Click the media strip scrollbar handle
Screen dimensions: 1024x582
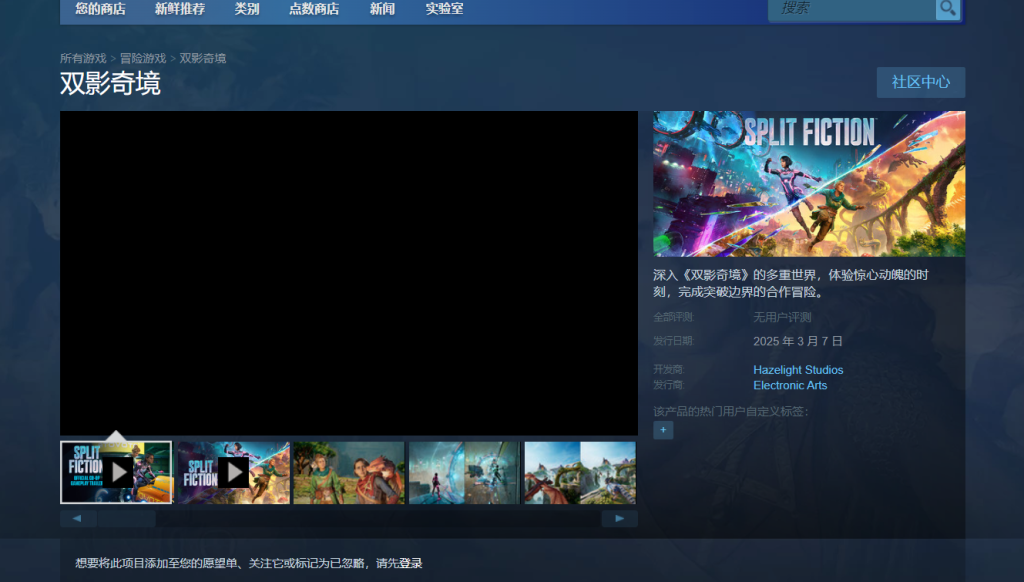point(126,519)
